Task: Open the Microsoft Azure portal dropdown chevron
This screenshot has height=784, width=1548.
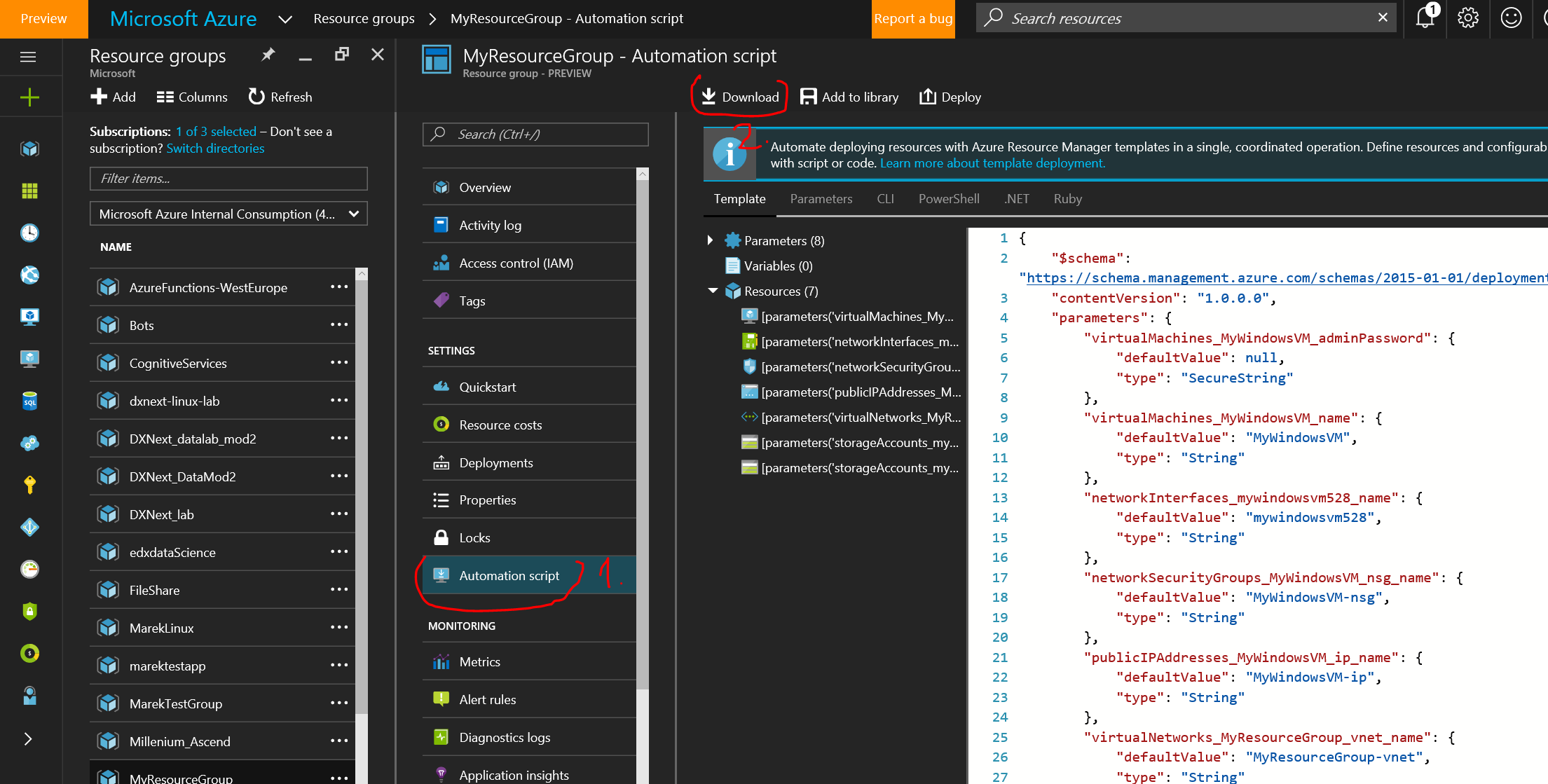Action: [x=285, y=19]
